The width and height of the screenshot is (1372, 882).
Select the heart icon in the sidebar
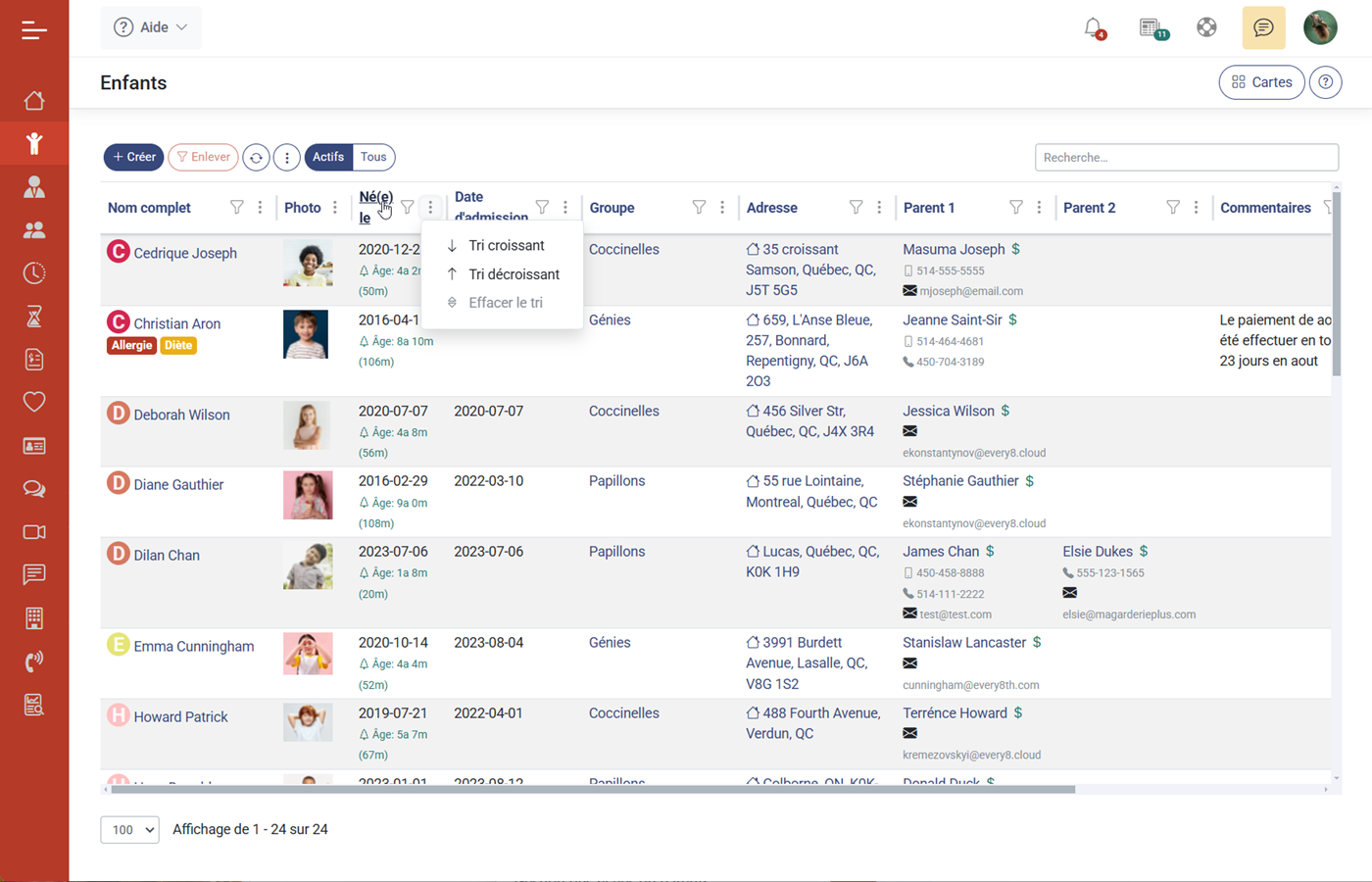(x=34, y=402)
